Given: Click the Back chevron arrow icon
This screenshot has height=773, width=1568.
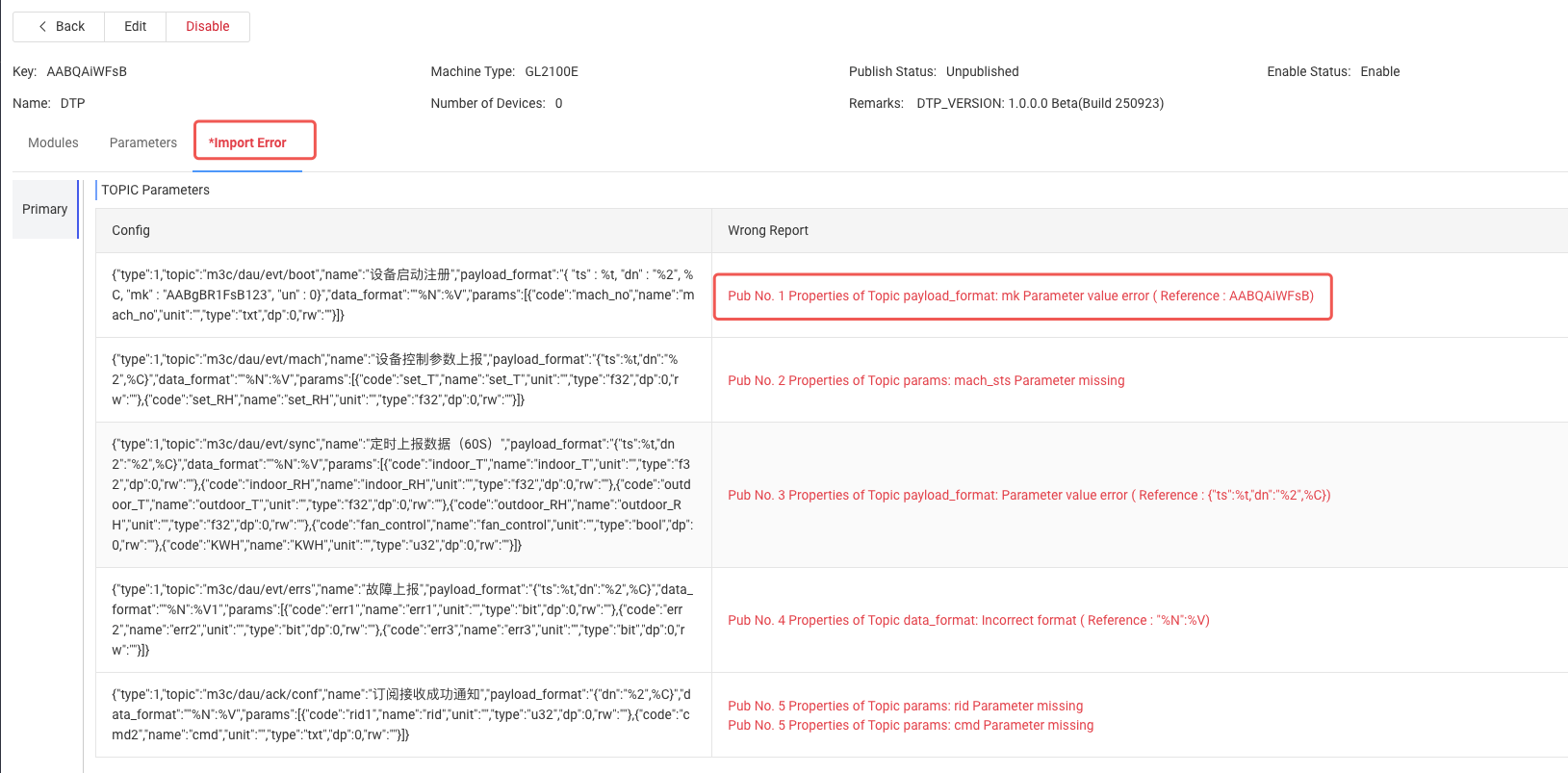Looking at the screenshot, I should pyautogui.click(x=42, y=27).
